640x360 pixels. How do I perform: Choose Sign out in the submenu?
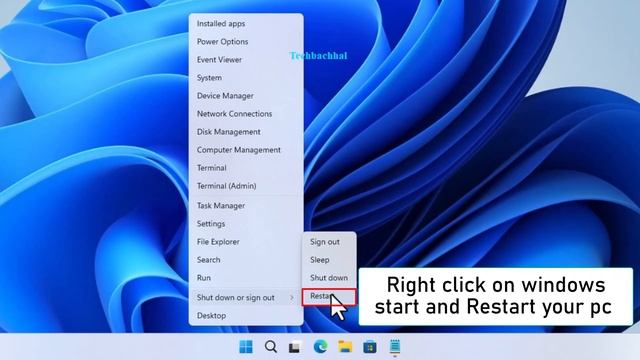[x=329, y=242]
